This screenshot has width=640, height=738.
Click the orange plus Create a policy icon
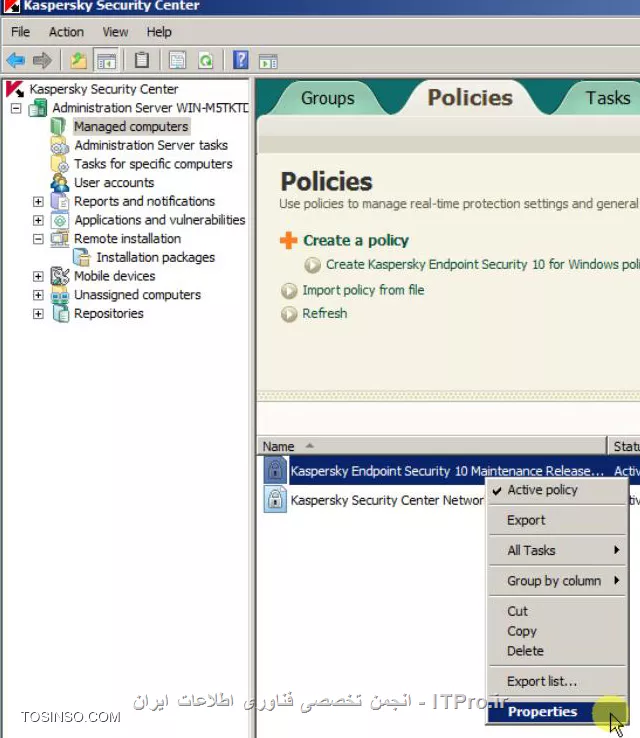(x=288, y=240)
